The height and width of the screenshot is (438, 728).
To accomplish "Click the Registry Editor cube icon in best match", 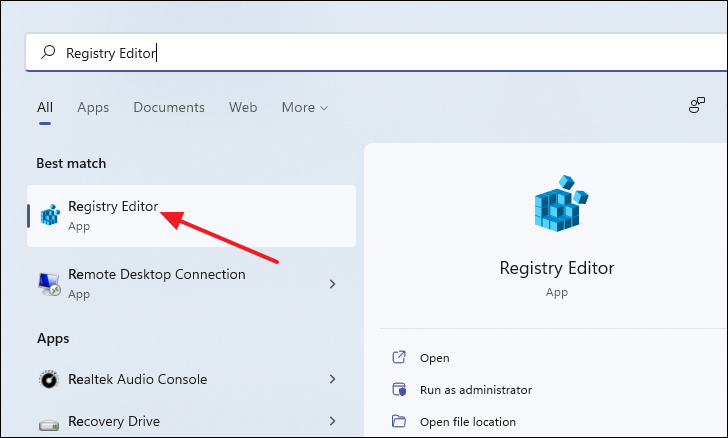I will click(50, 215).
